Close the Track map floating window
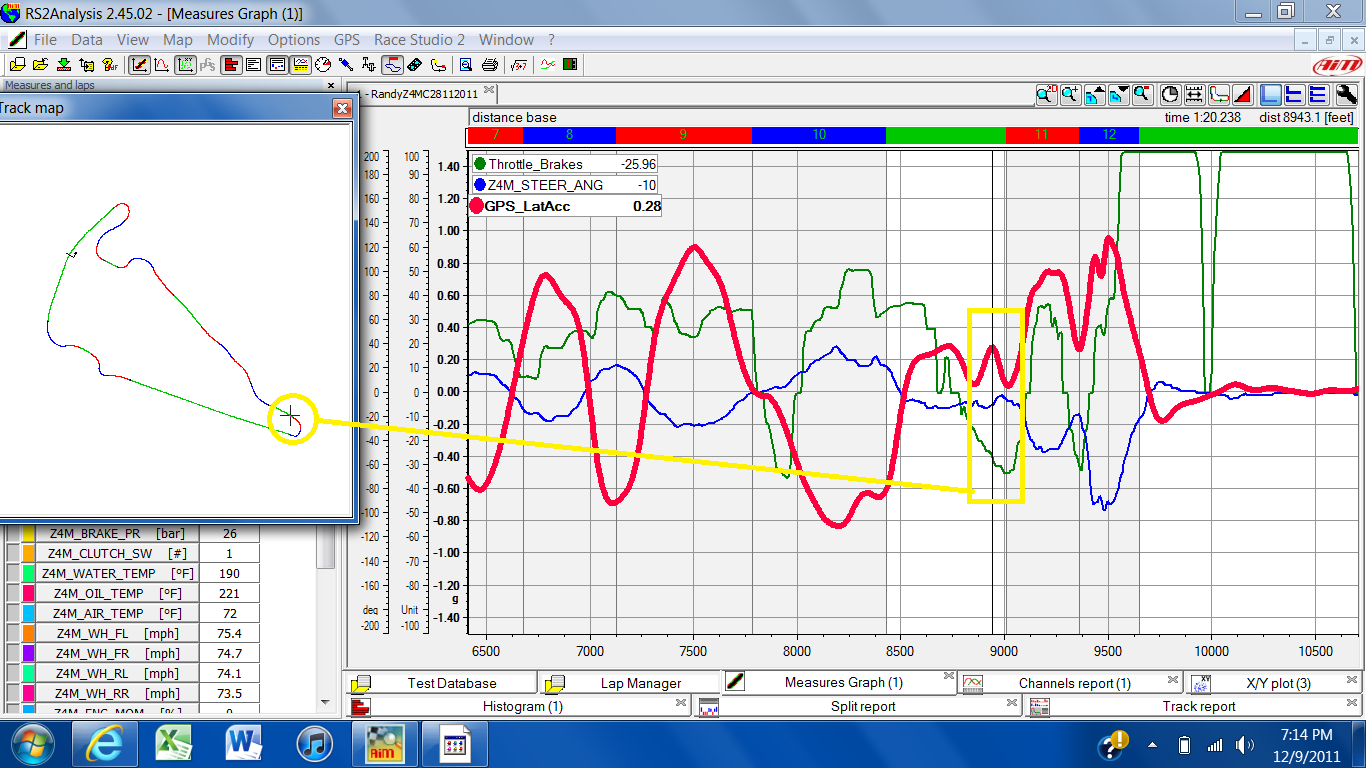This screenshot has height=768, width=1366. click(x=342, y=108)
